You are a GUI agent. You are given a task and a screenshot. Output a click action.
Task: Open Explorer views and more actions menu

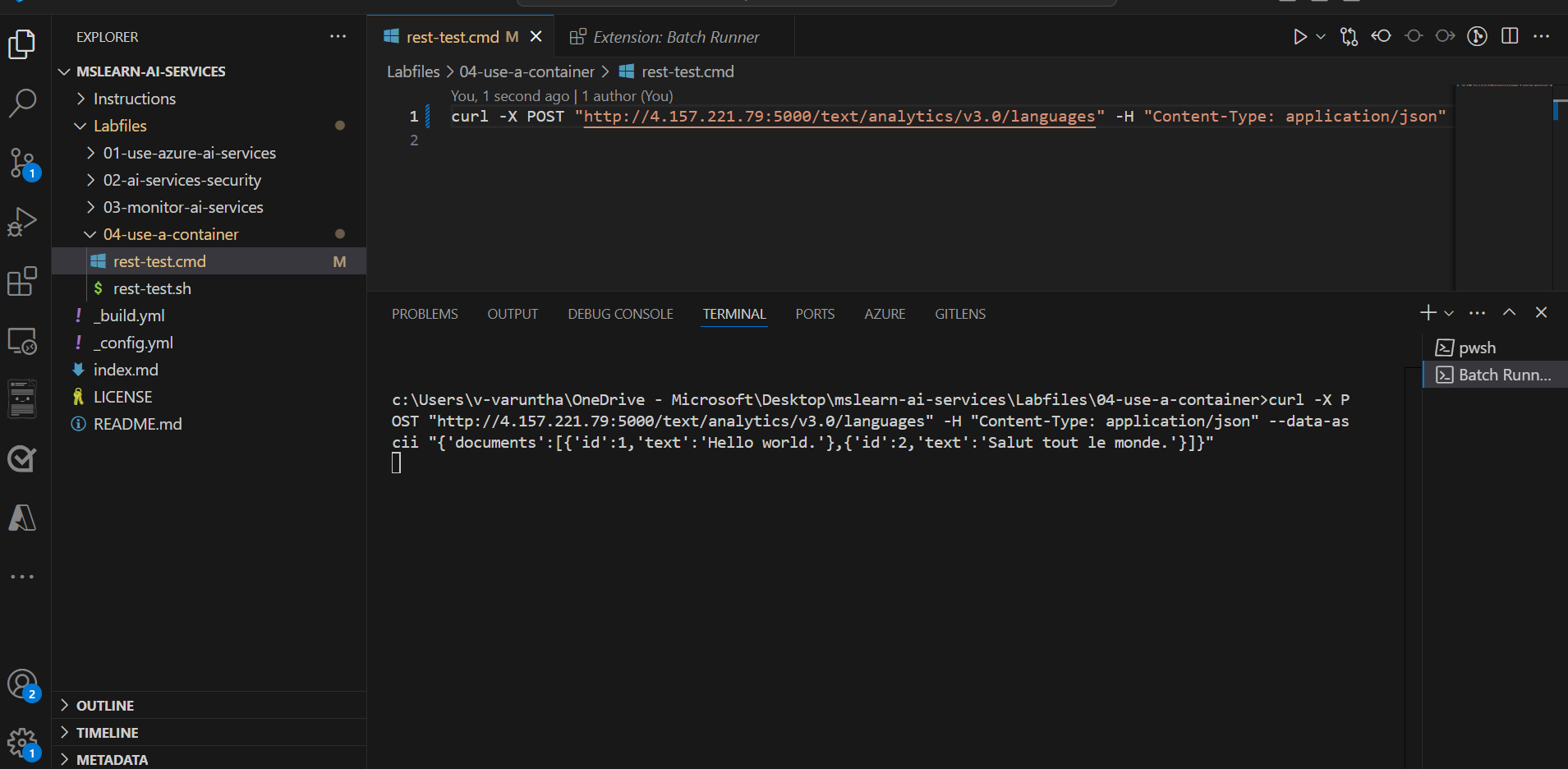point(338,37)
